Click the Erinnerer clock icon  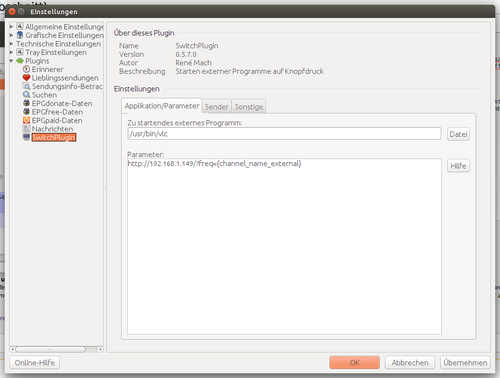tap(26, 69)
